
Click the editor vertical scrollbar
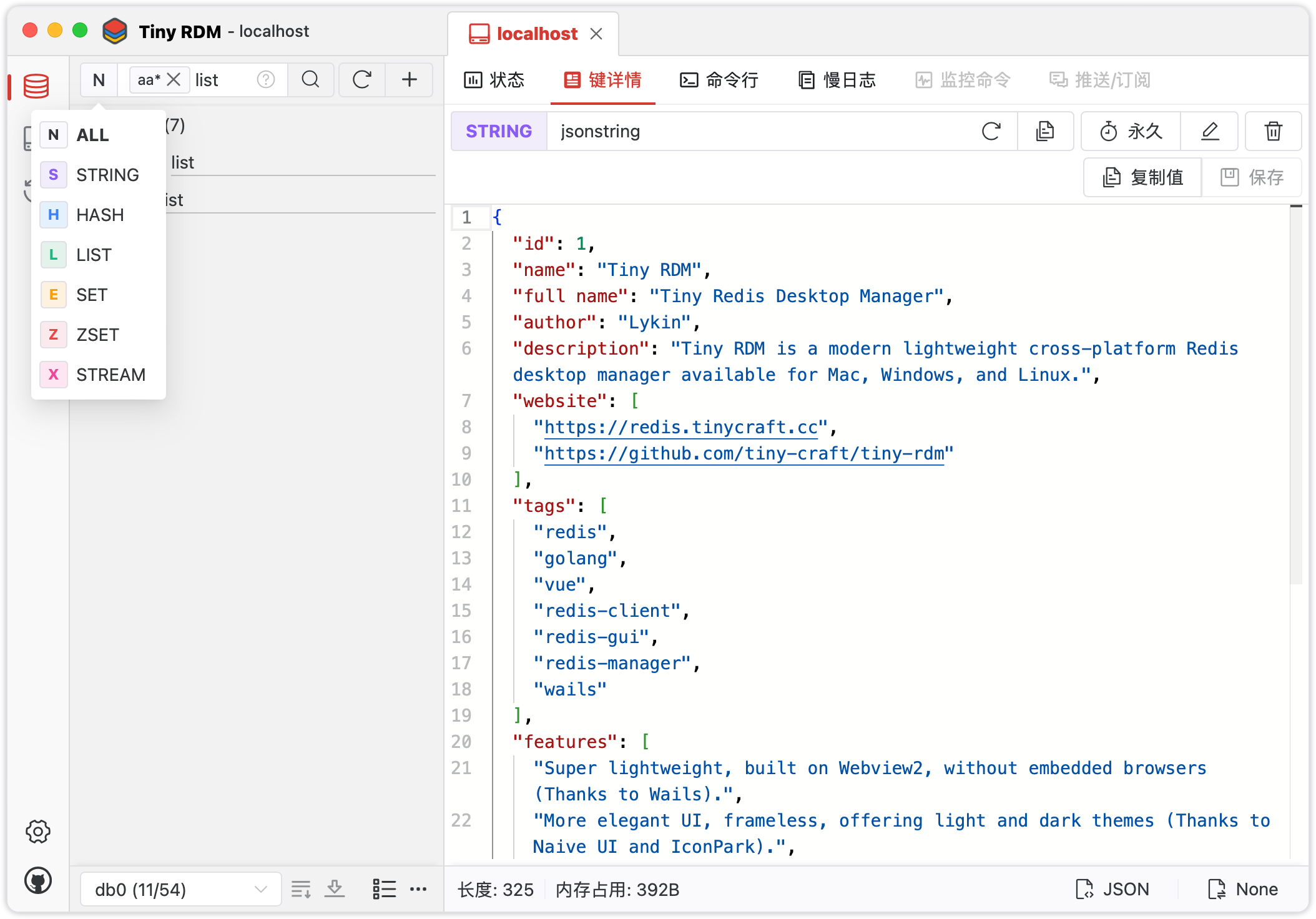[x=1296, y=393]
